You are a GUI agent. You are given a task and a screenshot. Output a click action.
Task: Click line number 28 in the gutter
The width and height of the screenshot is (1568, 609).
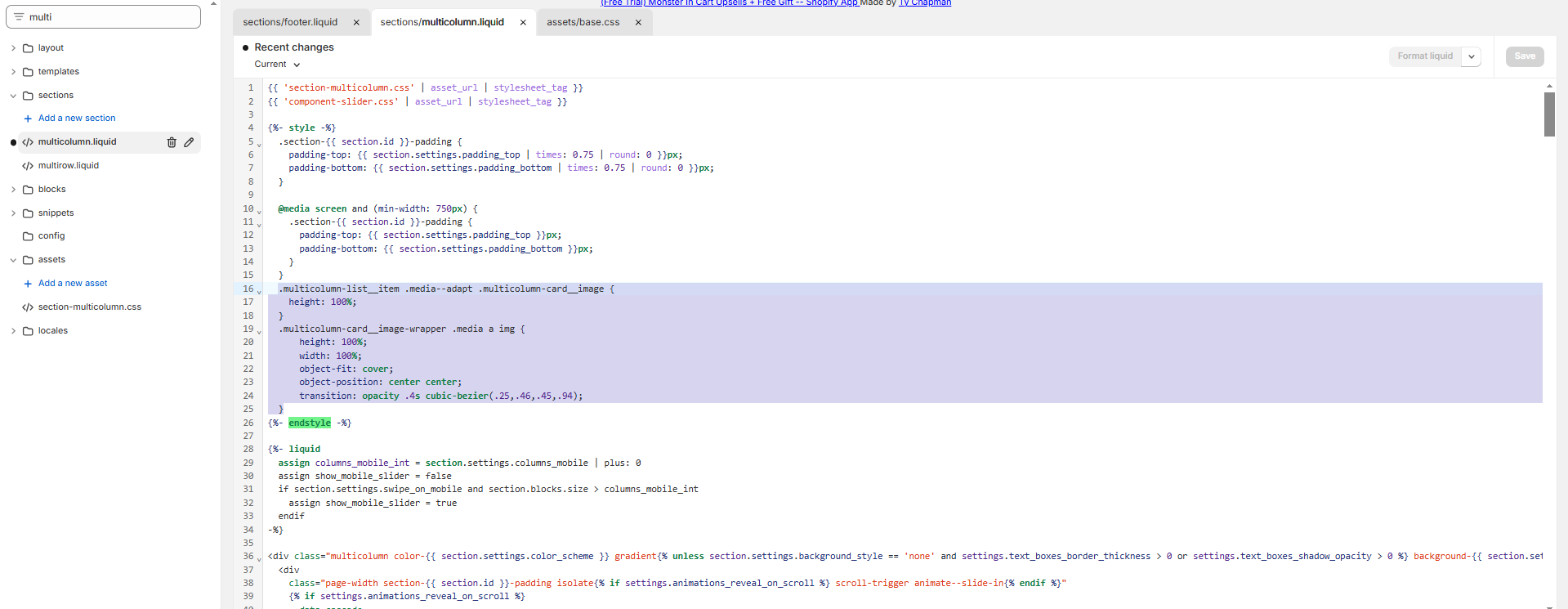(x=248, y=450)
